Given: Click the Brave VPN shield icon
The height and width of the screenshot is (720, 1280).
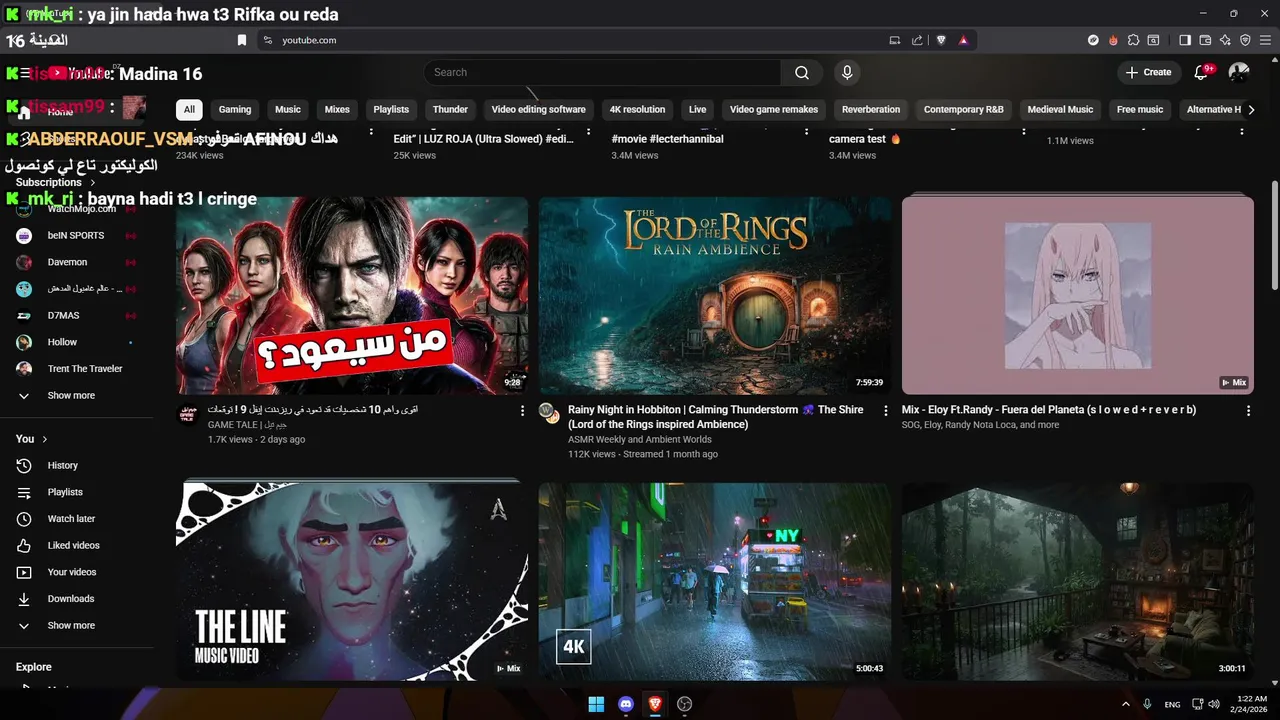Looking at the screenshot, I should 1245,40.
